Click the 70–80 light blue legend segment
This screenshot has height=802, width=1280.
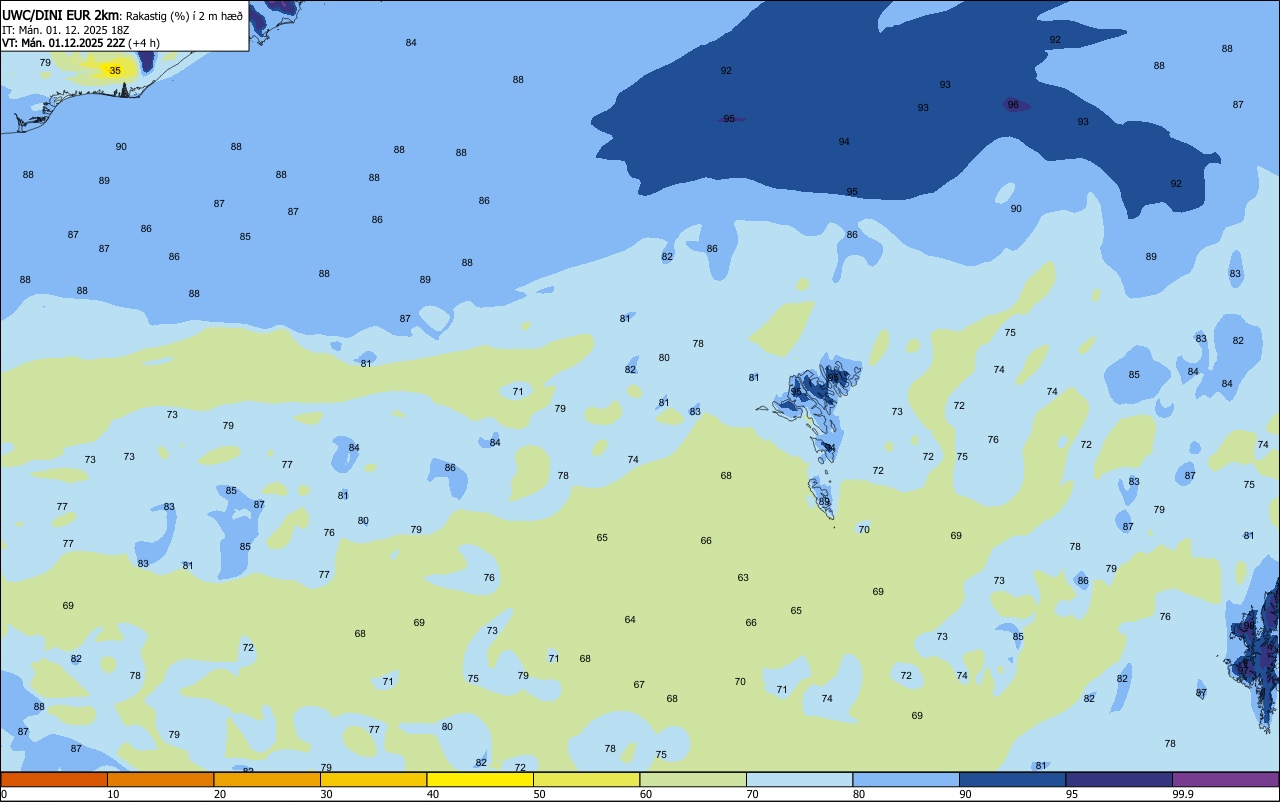[799, 779]
